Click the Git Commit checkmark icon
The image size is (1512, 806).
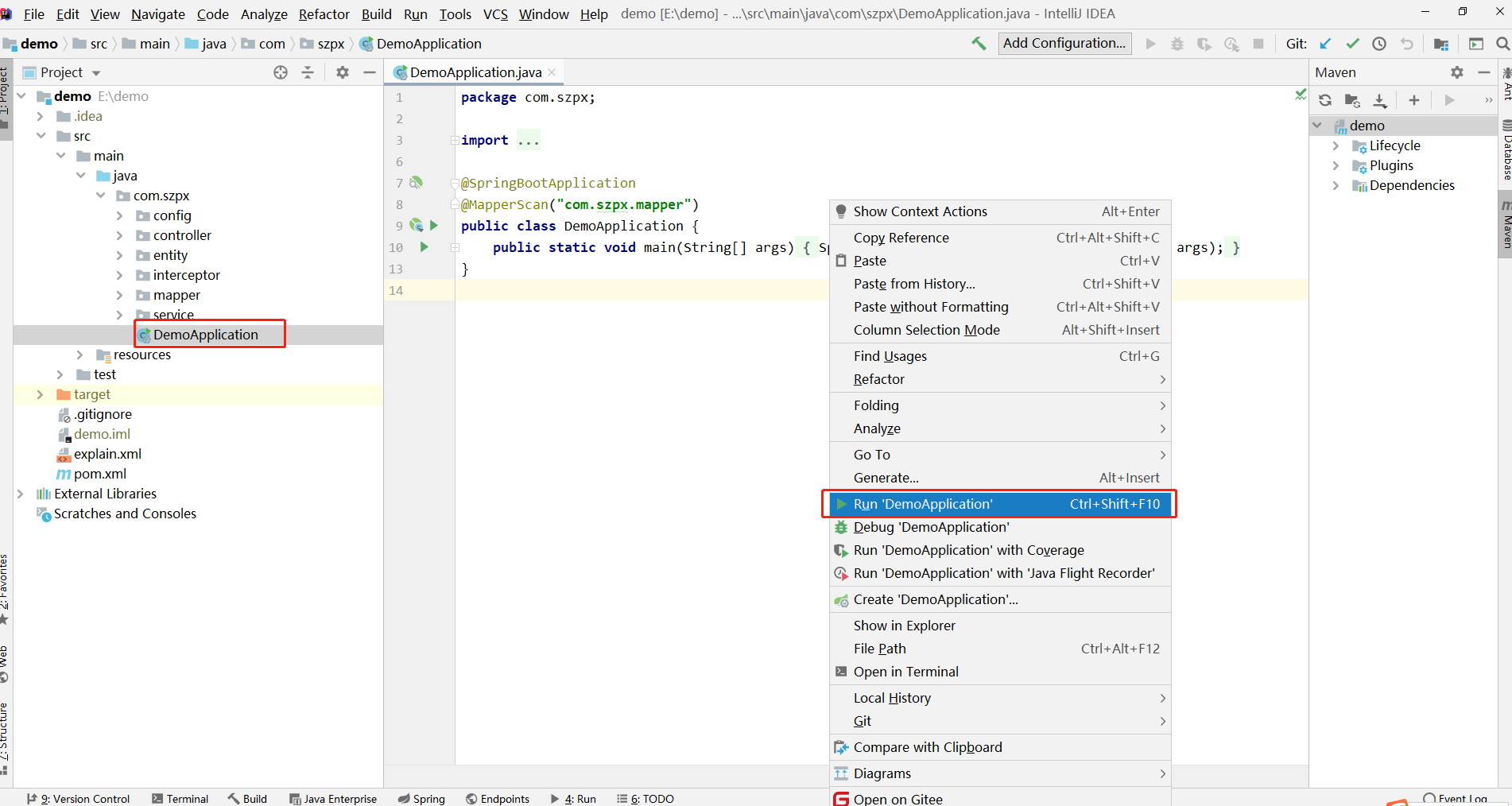tap(1352, 44)
